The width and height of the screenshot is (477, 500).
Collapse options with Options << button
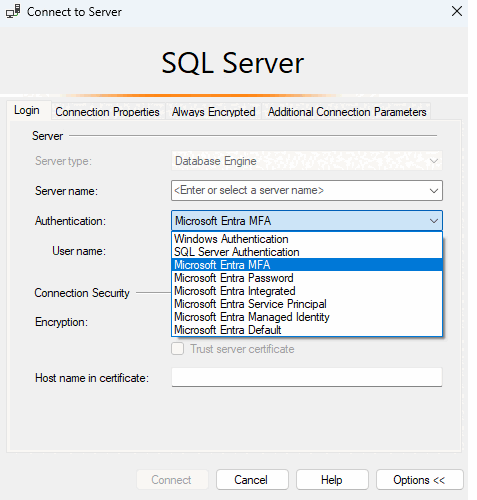419,480
